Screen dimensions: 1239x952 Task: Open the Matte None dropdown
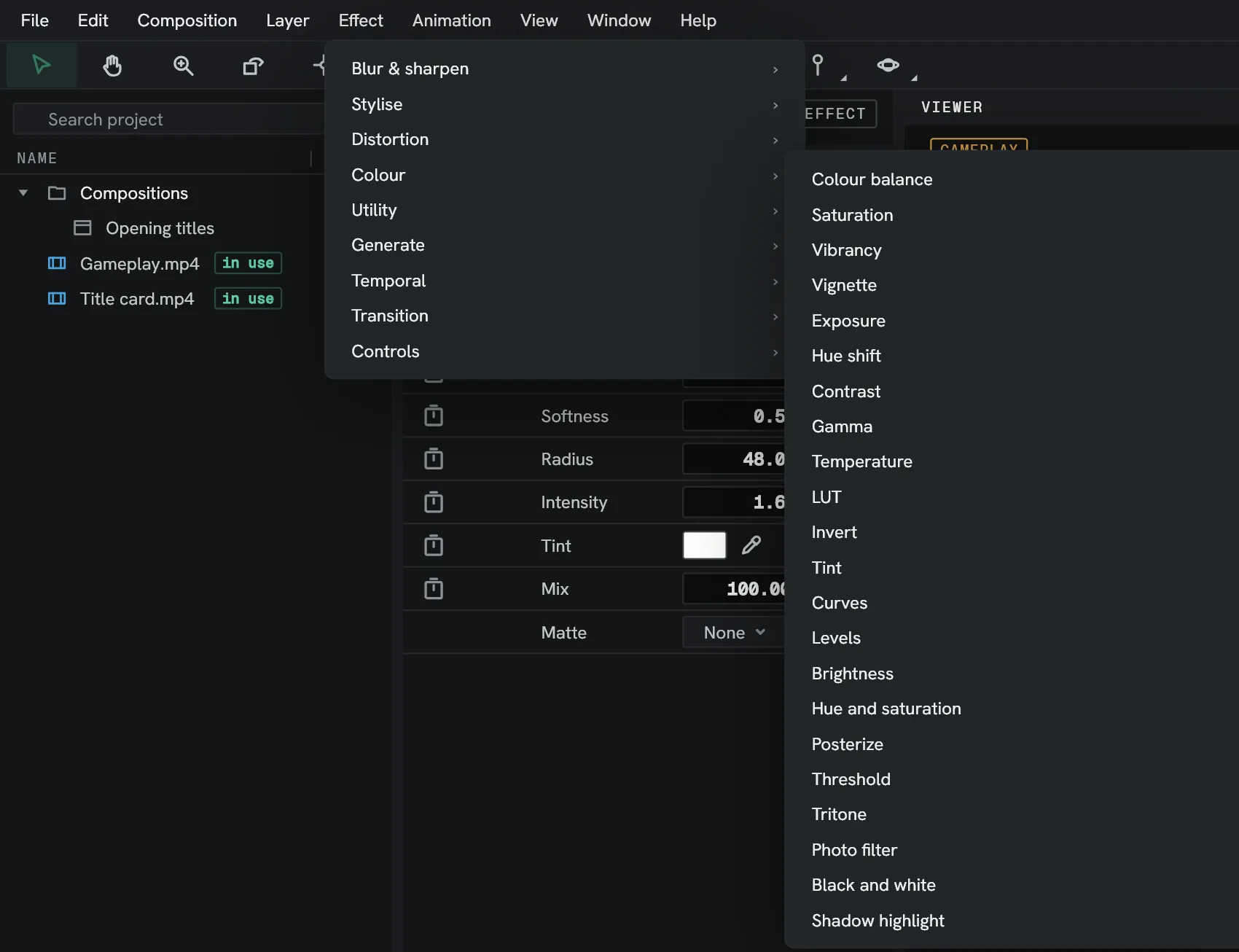(734, 632)
